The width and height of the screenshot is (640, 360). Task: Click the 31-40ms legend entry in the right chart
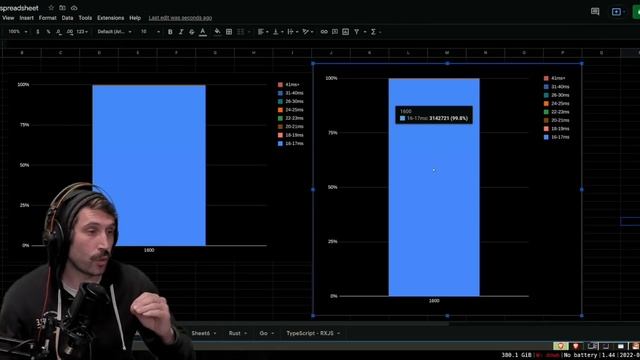coord(557,87)
